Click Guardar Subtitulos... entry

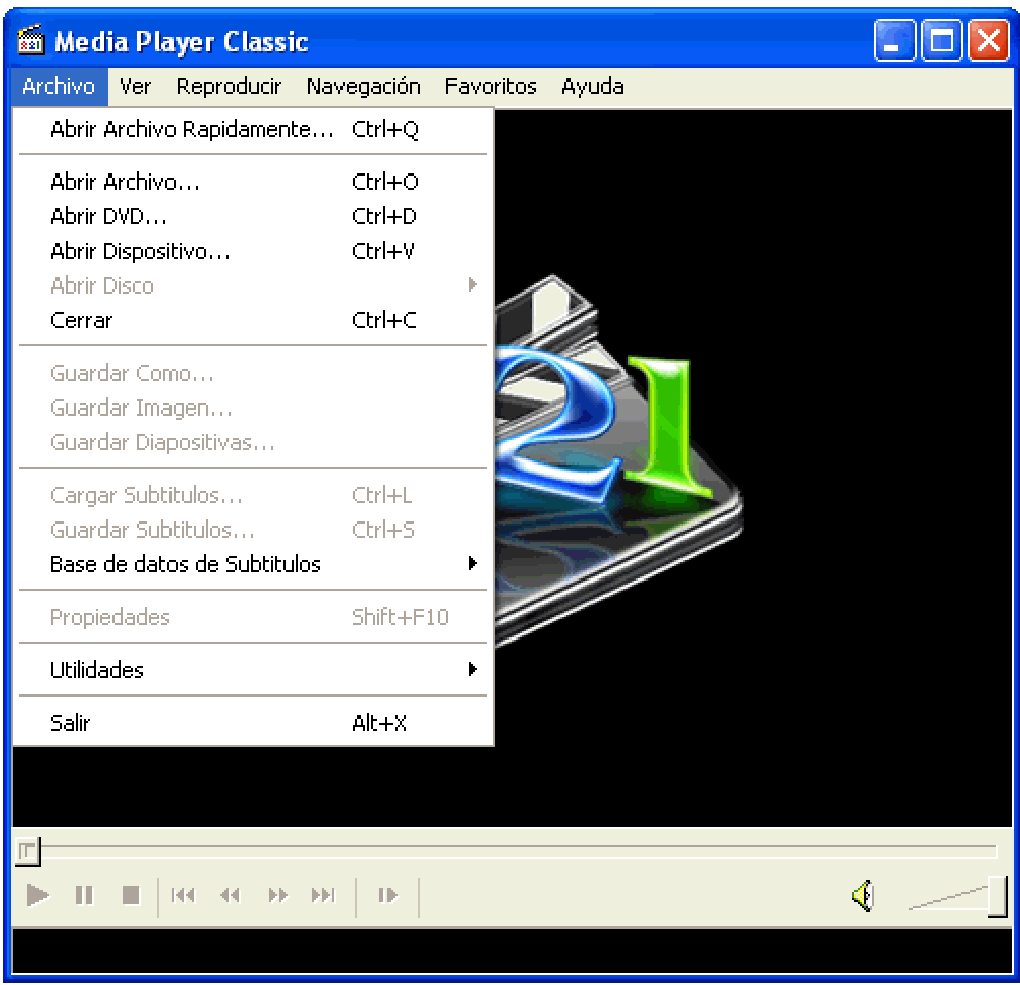point(253,530)
